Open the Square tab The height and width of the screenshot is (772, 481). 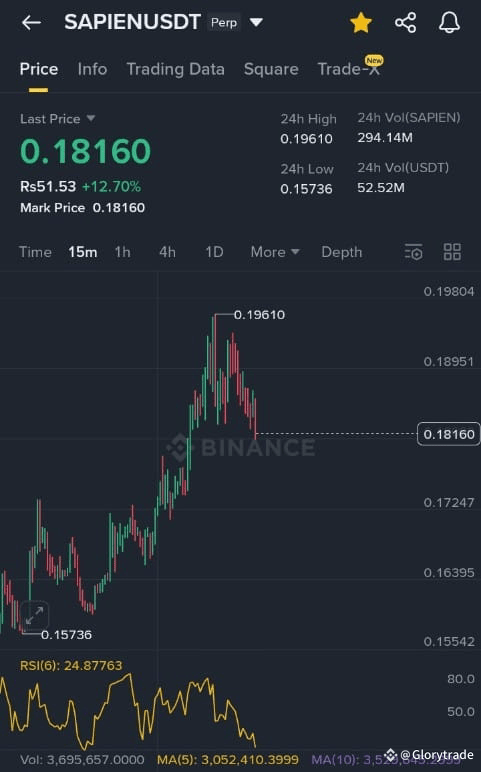point(271,69)
